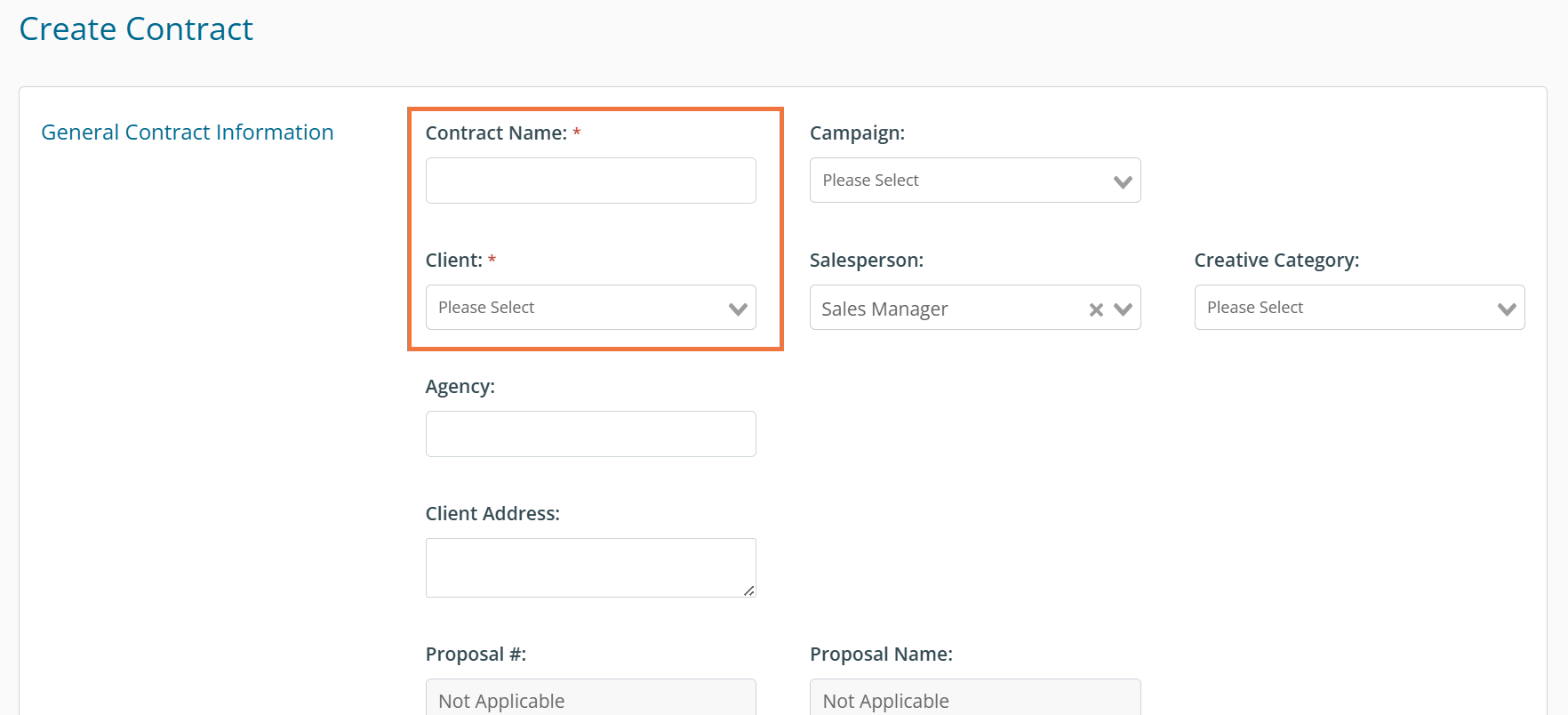Clear the Sales Manager salesperson selection
The width and height of the screenshot is (1568, 715).
point(1096,309)
